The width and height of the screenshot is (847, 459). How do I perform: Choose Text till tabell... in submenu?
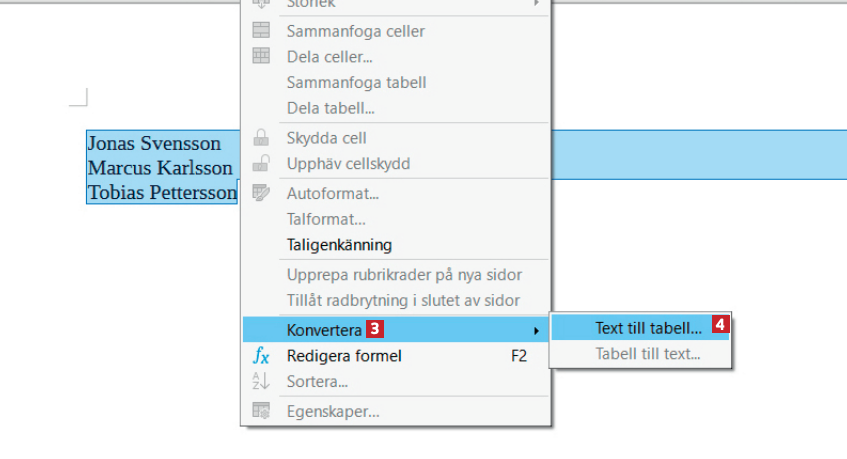(648, 327)
